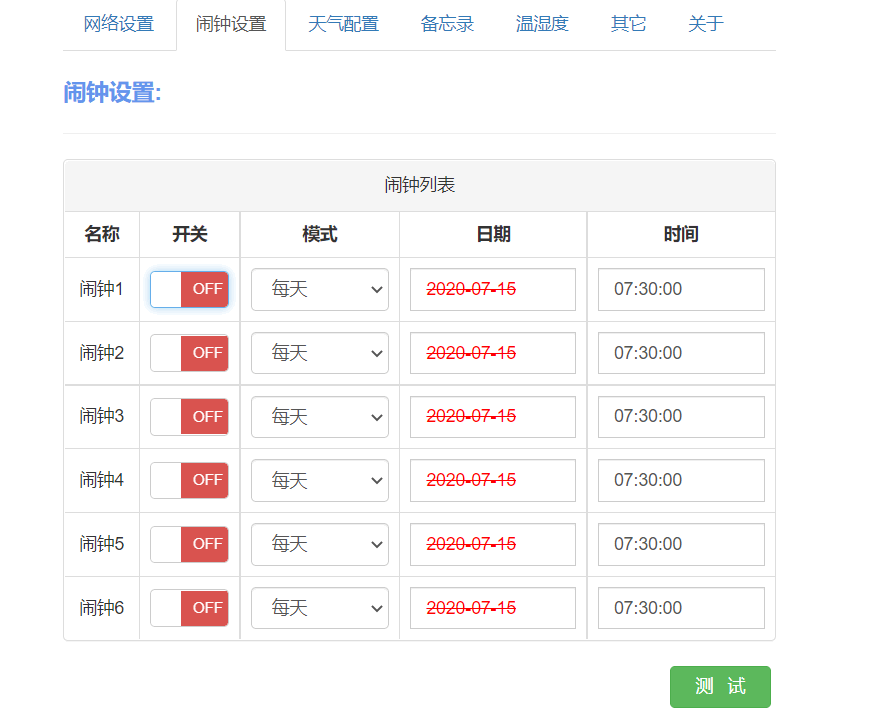The width and height of the screenshot is (886, 728).
Task: Go to the 备忘录 tab
Action: tap(447, 24)
